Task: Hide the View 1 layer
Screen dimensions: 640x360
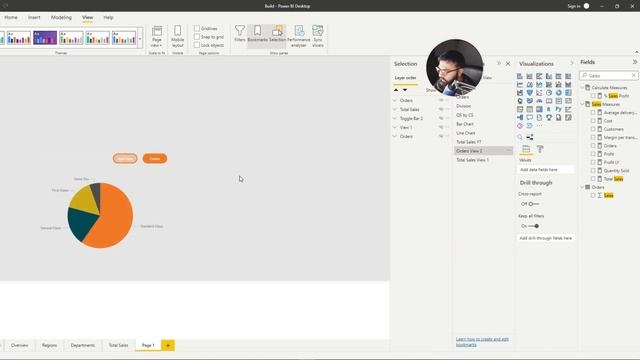Action: coord(441,127)
